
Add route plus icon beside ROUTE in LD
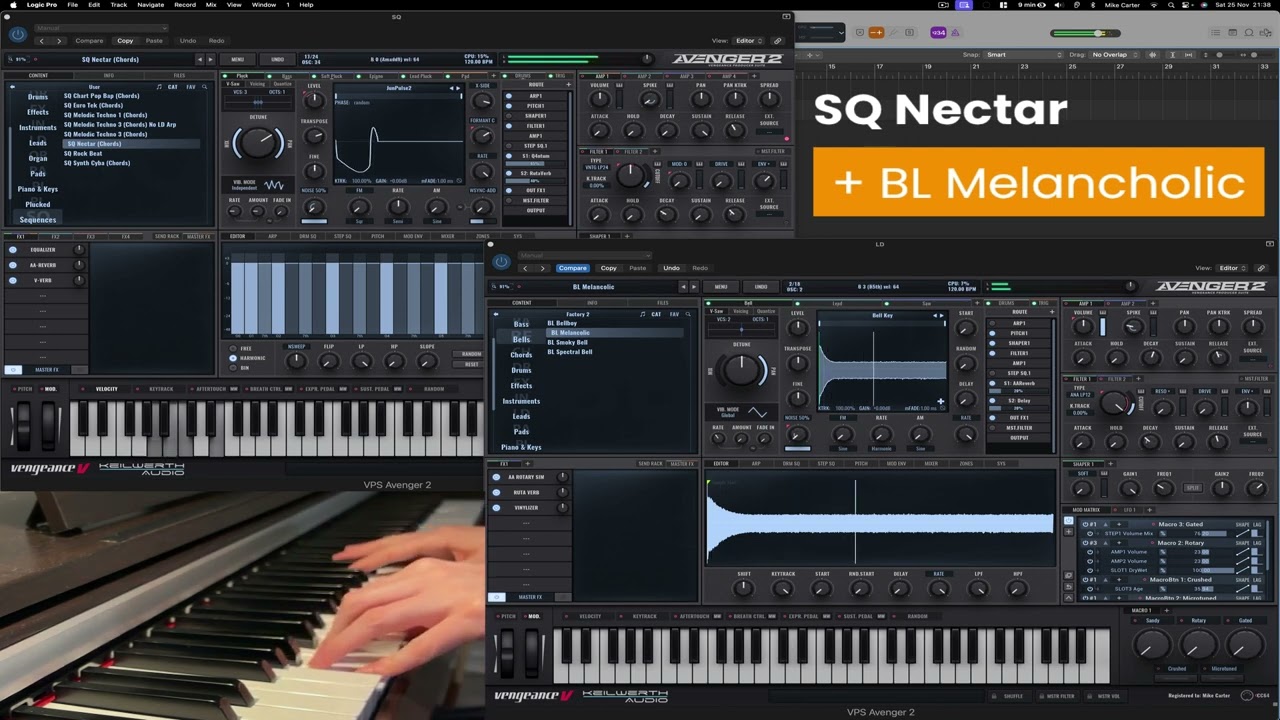1052,312
